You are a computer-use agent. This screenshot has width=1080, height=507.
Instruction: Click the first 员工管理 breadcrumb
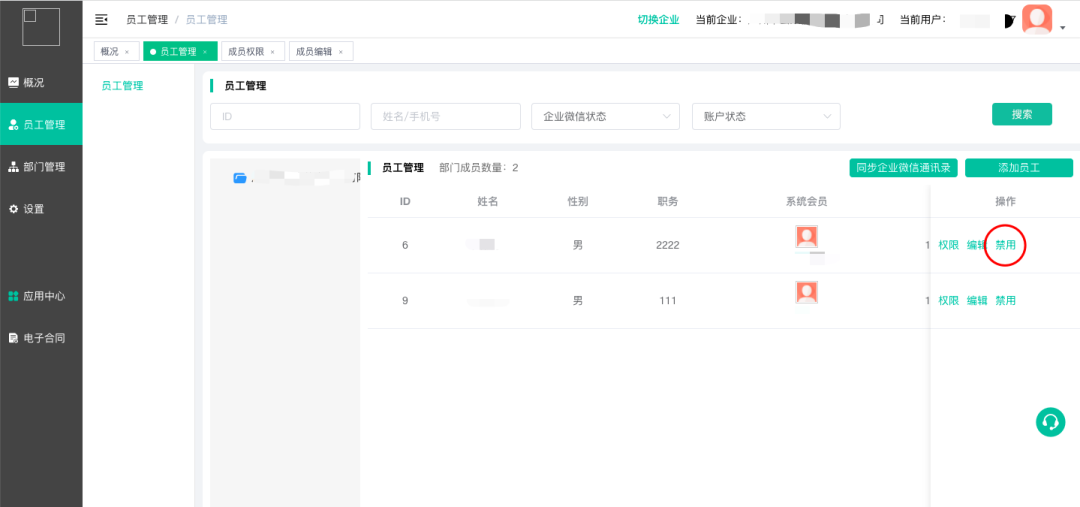pyautogui.click(x=147, y=20)
